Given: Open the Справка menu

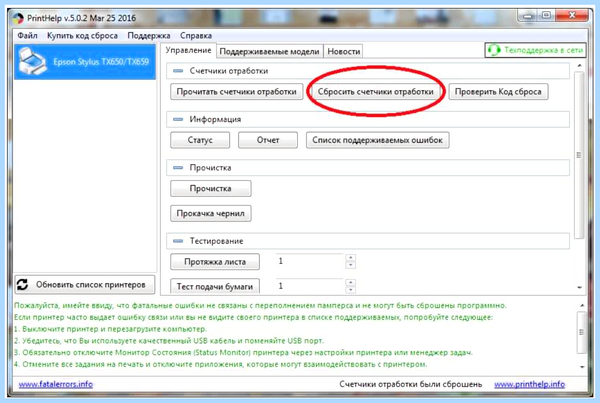Looking at the screenshot, I should pyautogui.click(x=196, y=36).
